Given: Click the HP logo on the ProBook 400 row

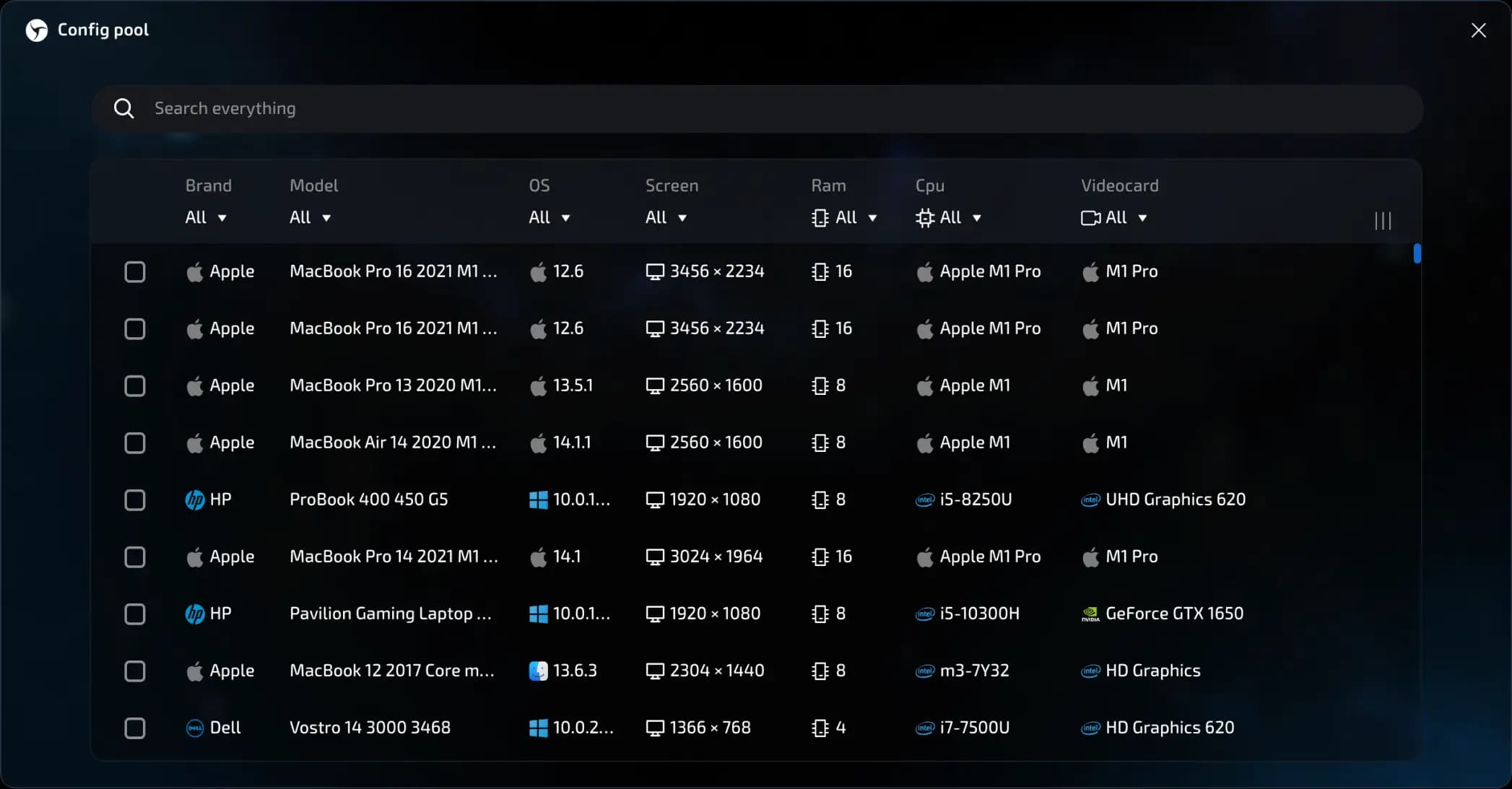Looking at the screenshot, I should (195, 499).
